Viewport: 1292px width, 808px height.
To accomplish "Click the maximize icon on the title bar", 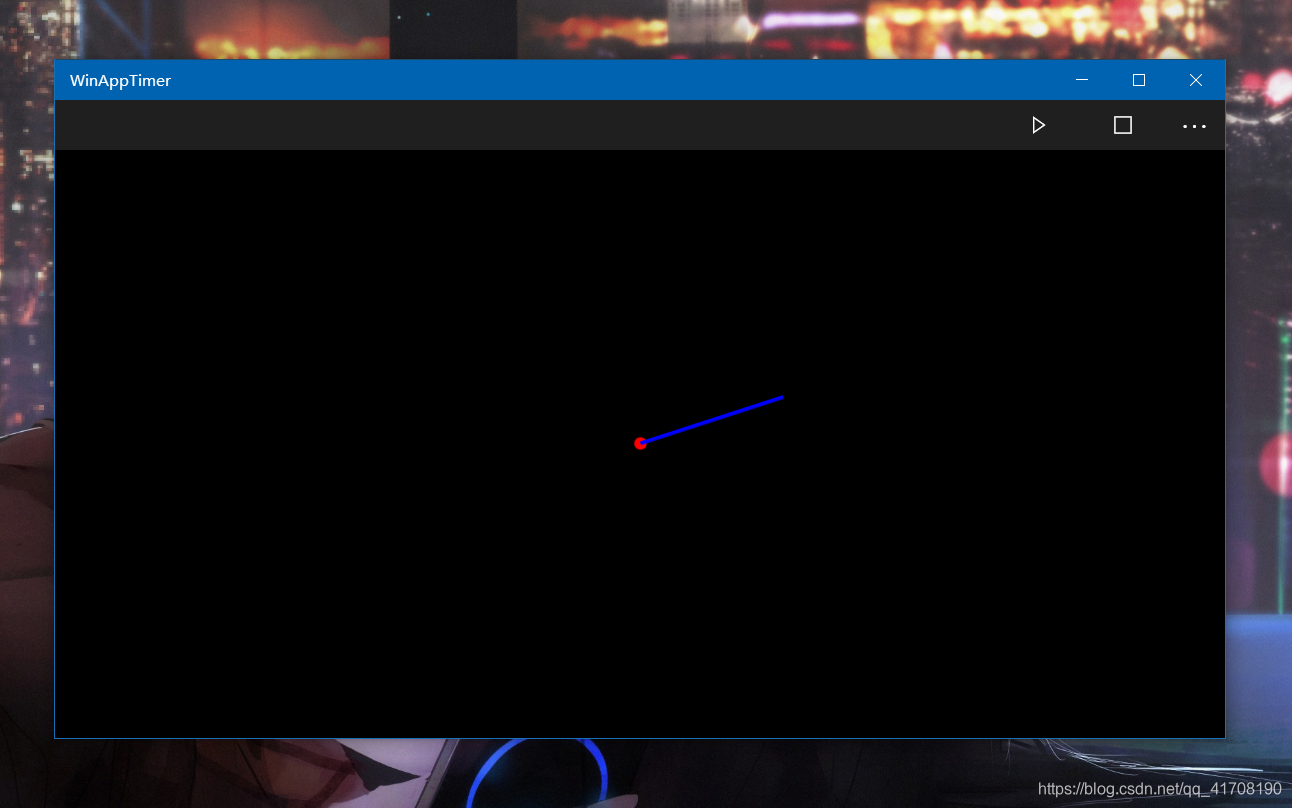I will coord(1138,80).
